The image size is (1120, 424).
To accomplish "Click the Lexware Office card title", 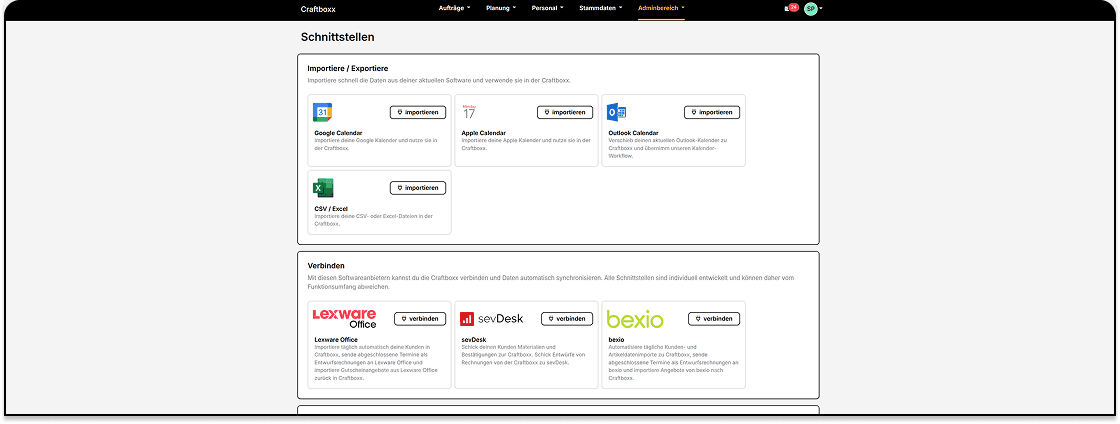I will click(336, 340).
